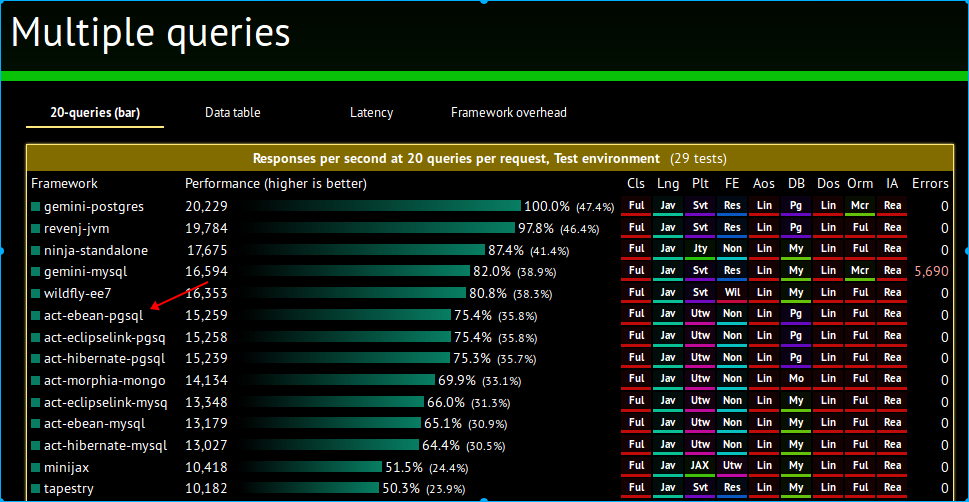The image size is (969, 502).
Task: Click the 87.4% label on ninja-standalone bar
Action: point(506,250)
